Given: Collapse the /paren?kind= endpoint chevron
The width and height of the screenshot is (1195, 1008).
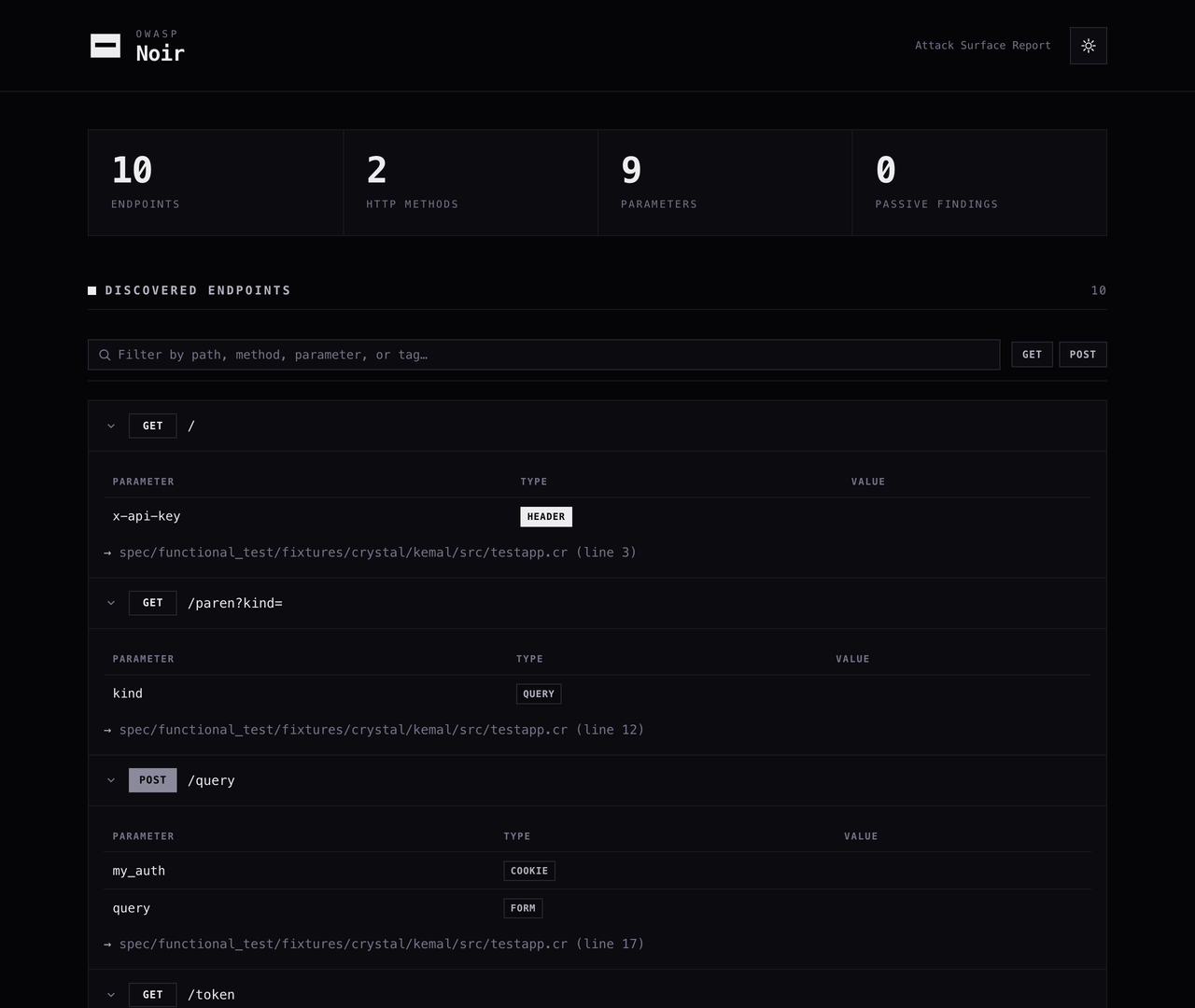Looking at the screenshot, I should point(111,603).
